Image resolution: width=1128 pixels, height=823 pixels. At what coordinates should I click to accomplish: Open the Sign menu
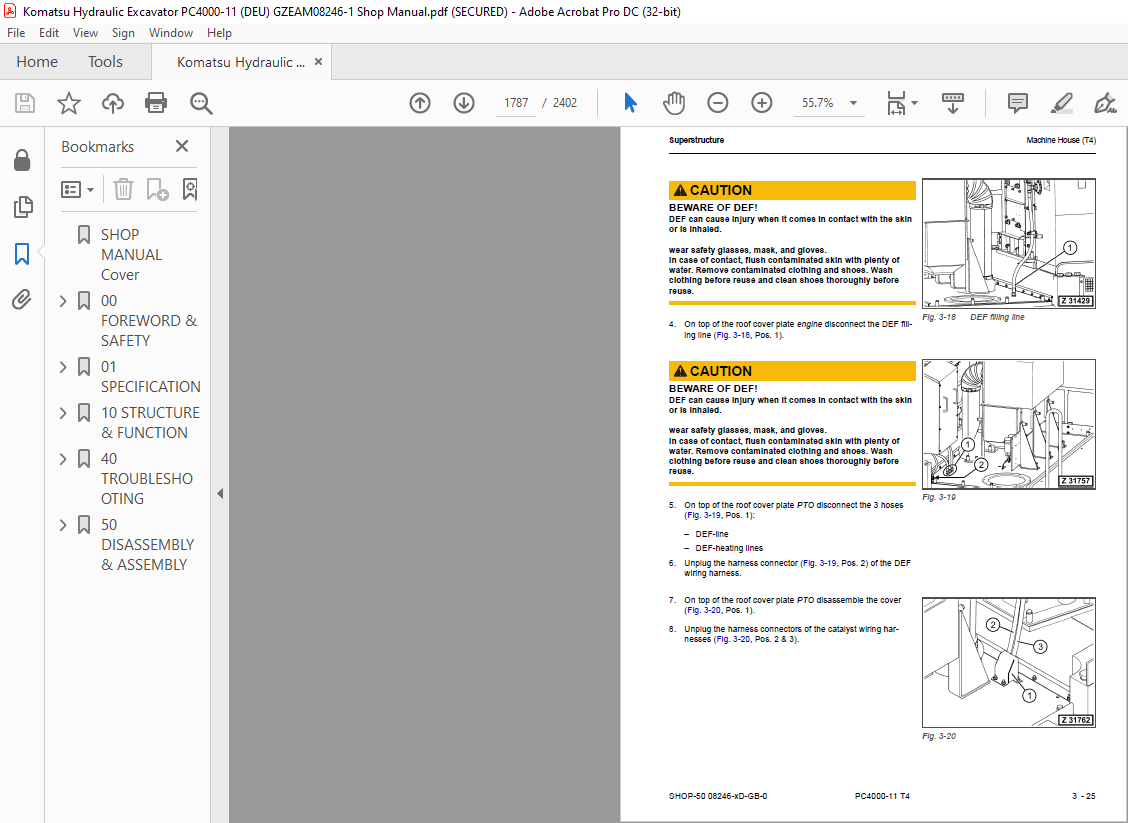coord(123,32)
